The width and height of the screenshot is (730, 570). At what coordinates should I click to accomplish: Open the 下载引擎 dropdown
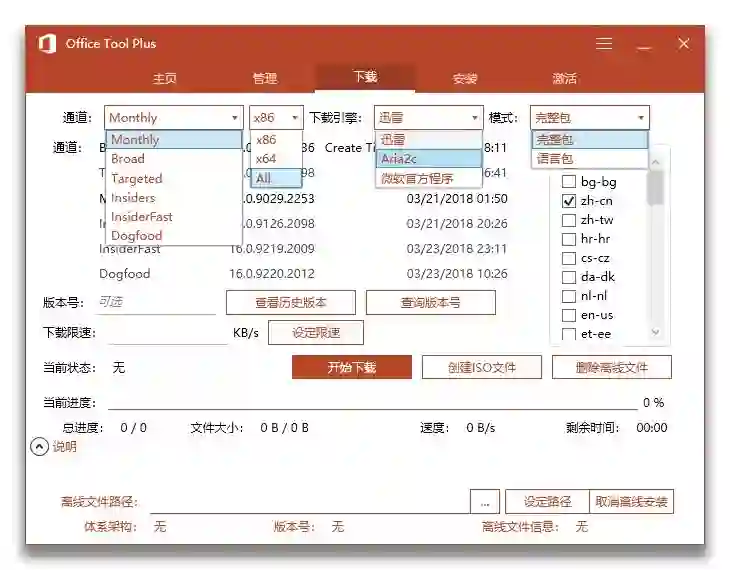point(428,117)
